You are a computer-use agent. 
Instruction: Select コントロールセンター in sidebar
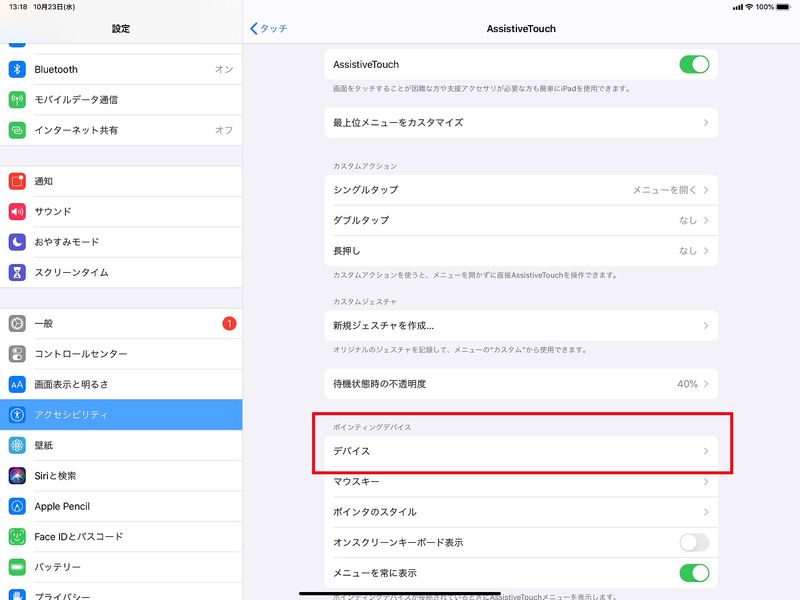click(121, 354)
